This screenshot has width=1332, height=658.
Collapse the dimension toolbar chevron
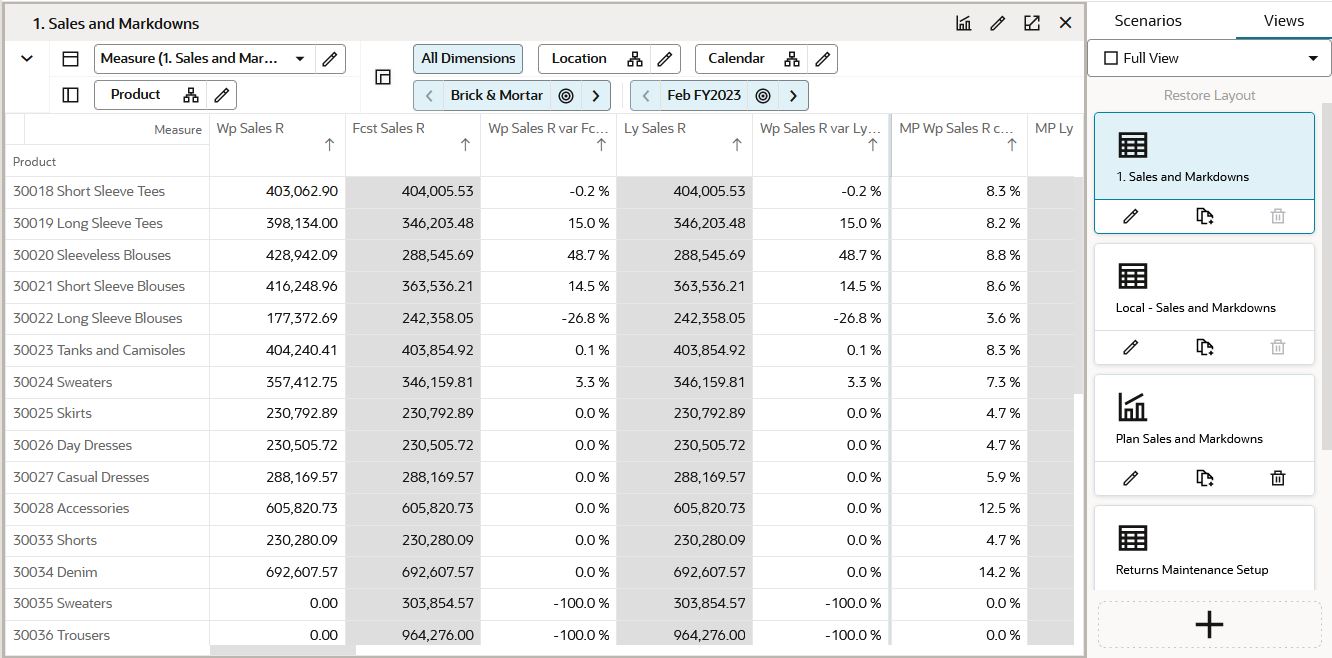point(27,59)
